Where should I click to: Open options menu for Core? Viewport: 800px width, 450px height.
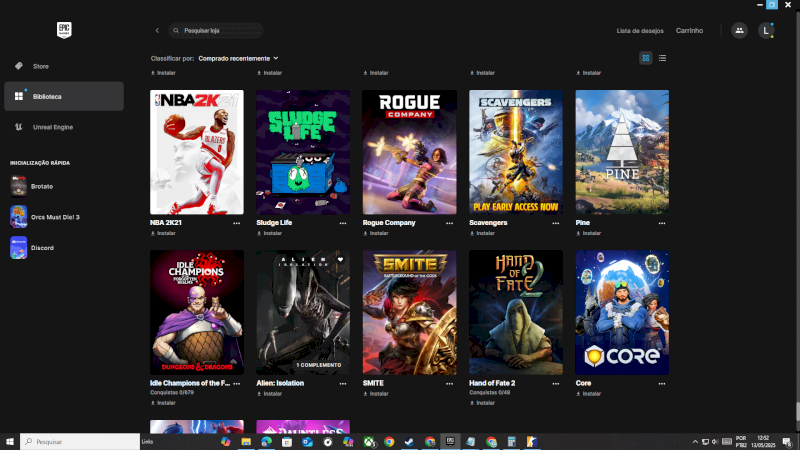662,383
